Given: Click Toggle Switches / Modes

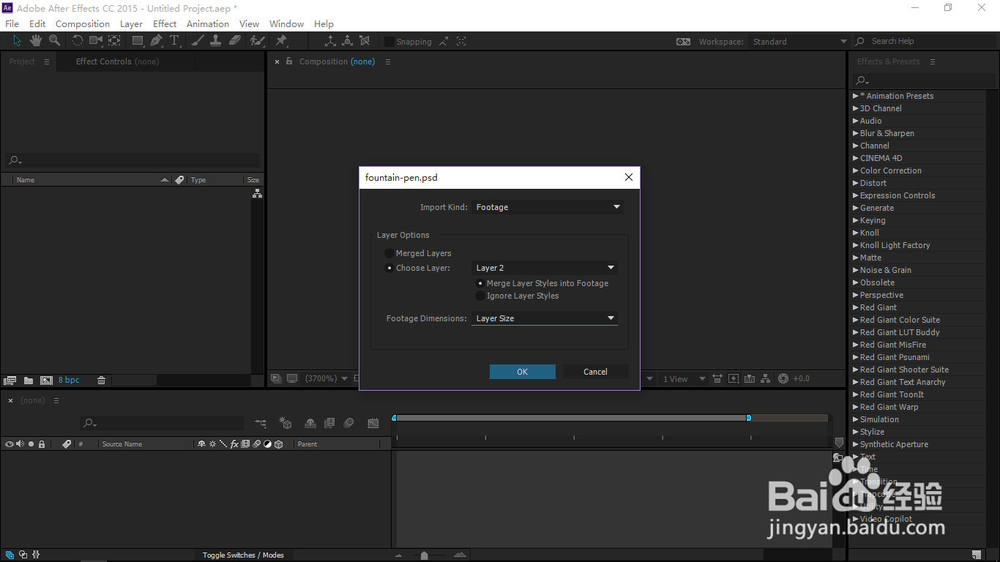Looking at the screenshot, I should click(243, 555).
